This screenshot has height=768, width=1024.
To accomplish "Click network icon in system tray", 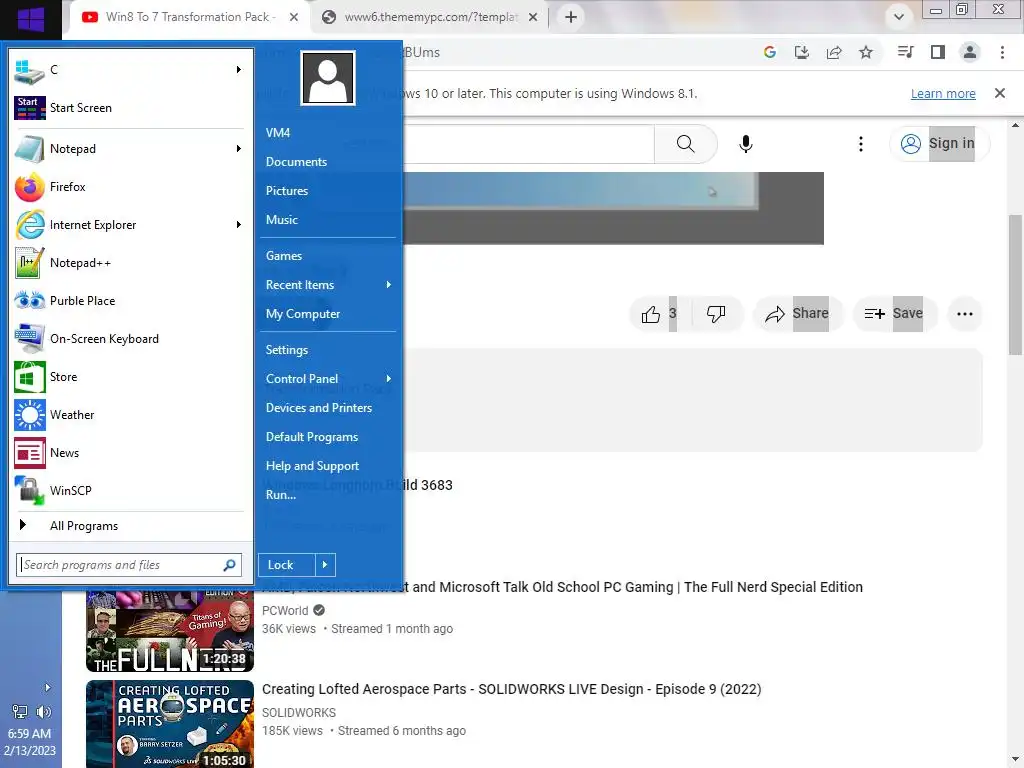I will (20, 712).
